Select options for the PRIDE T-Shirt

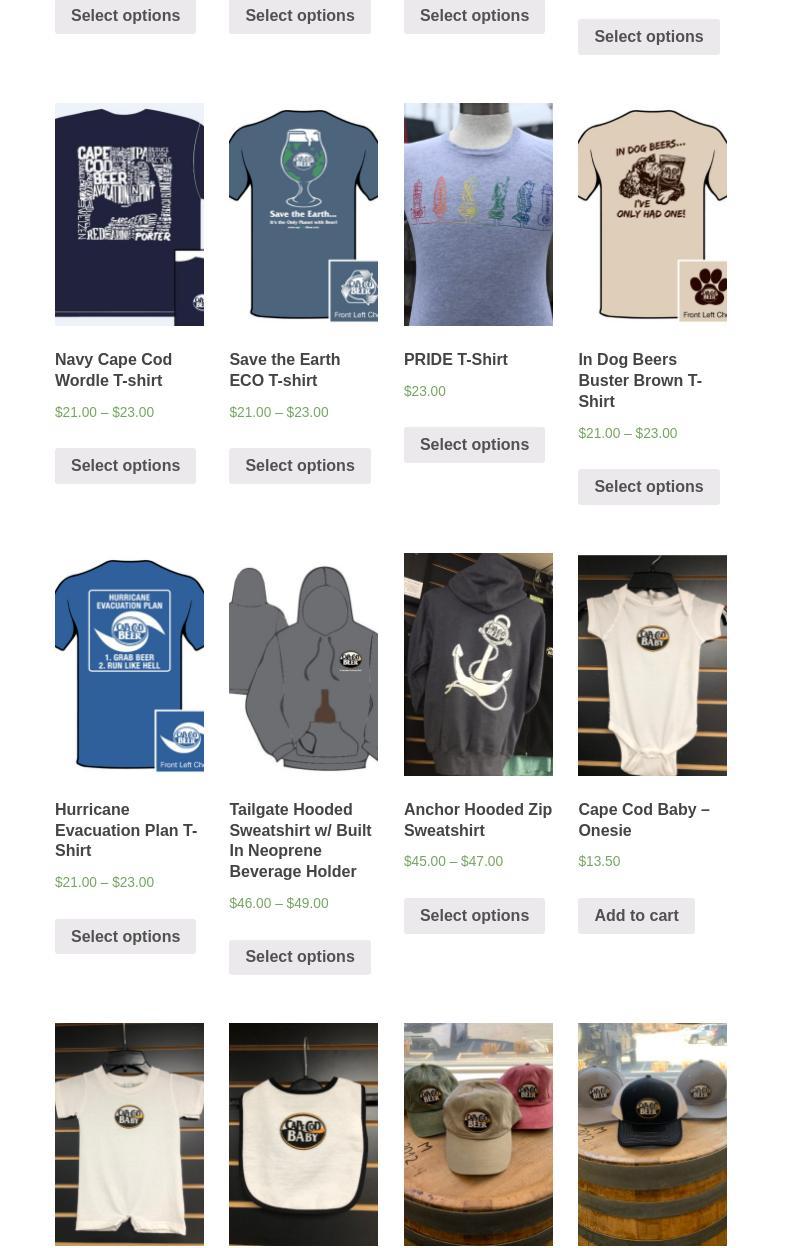[x=474, y=445]
